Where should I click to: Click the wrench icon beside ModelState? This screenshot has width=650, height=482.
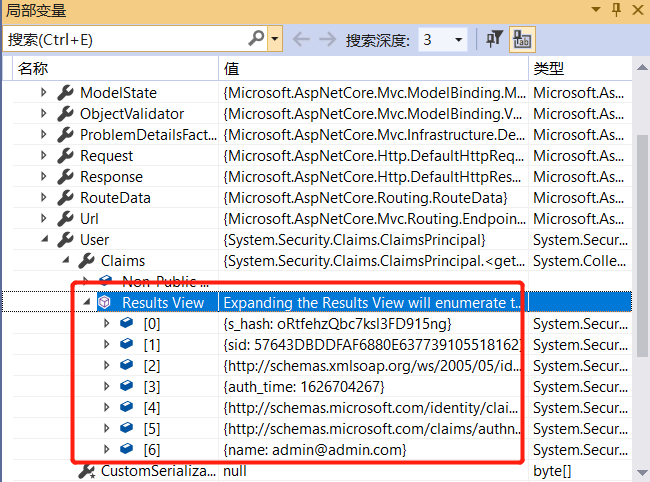tap(65, 93)
